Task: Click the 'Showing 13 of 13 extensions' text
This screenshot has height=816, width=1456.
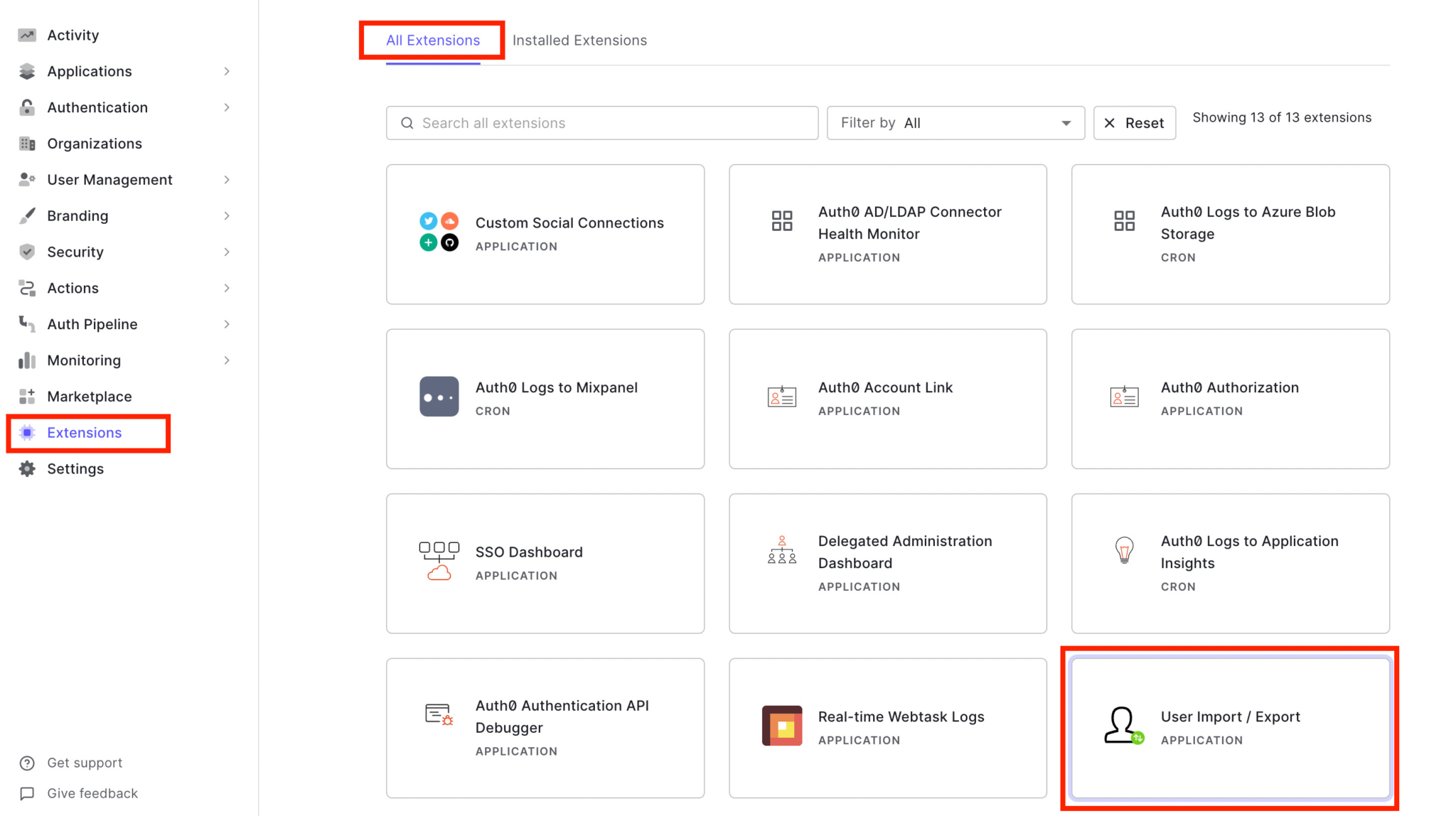Action: [1282, 118]
